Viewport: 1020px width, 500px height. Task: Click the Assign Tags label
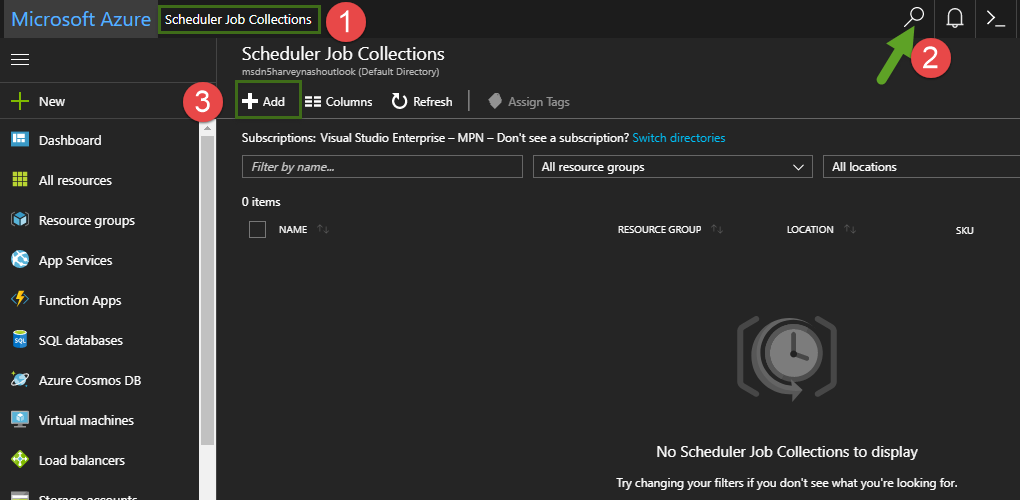(539, 102)
